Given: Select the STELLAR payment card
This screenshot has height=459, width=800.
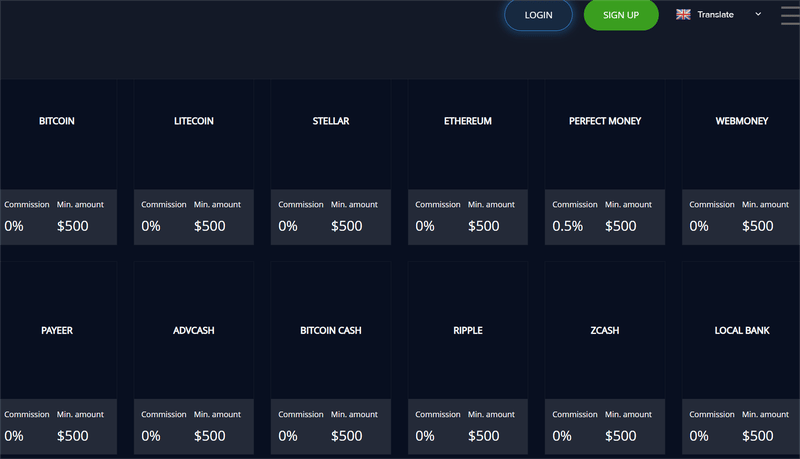Looking at the screenshot, I should (331, 162).
